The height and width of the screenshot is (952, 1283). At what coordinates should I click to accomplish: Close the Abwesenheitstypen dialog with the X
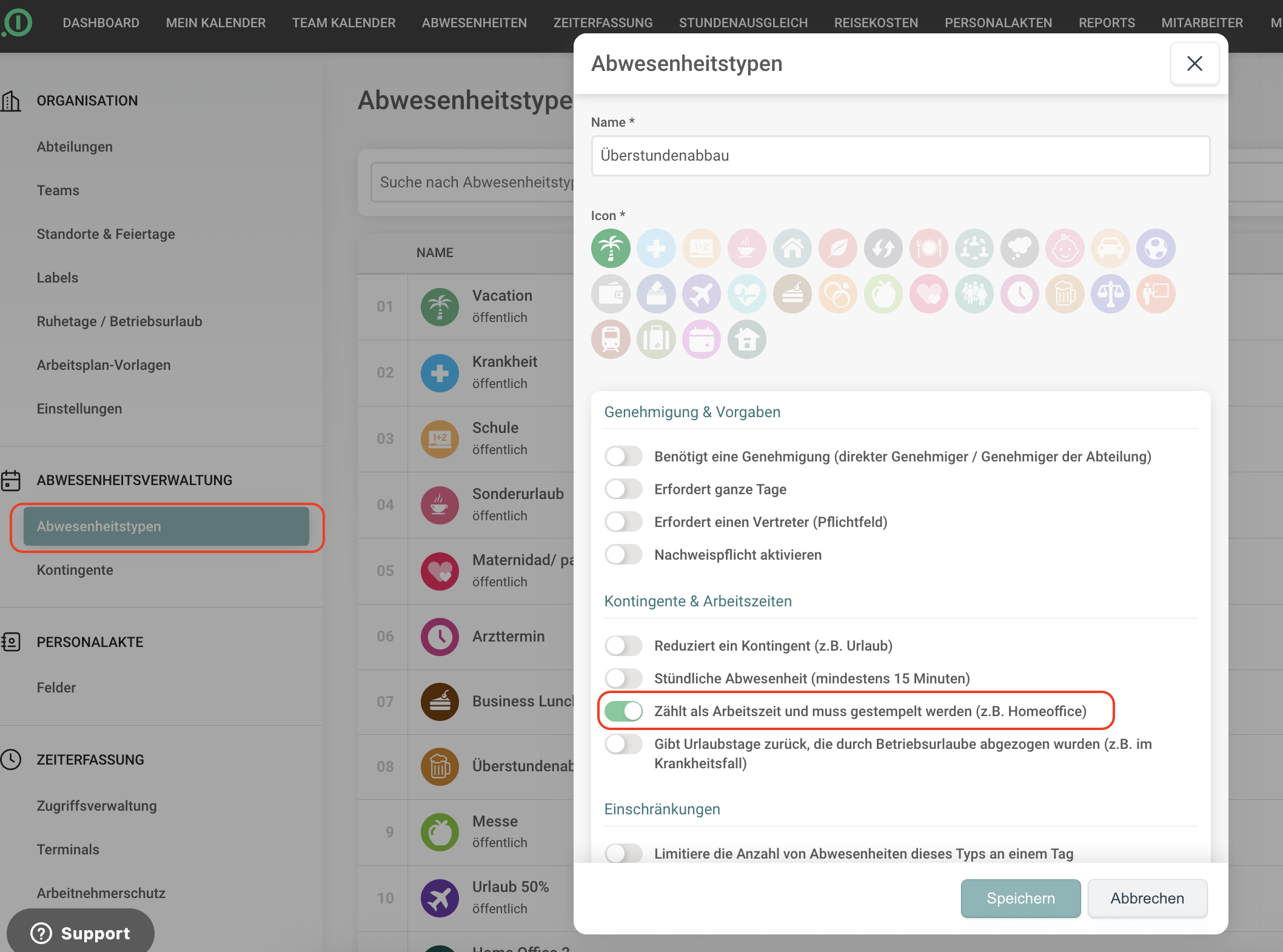click(1194, 64)
